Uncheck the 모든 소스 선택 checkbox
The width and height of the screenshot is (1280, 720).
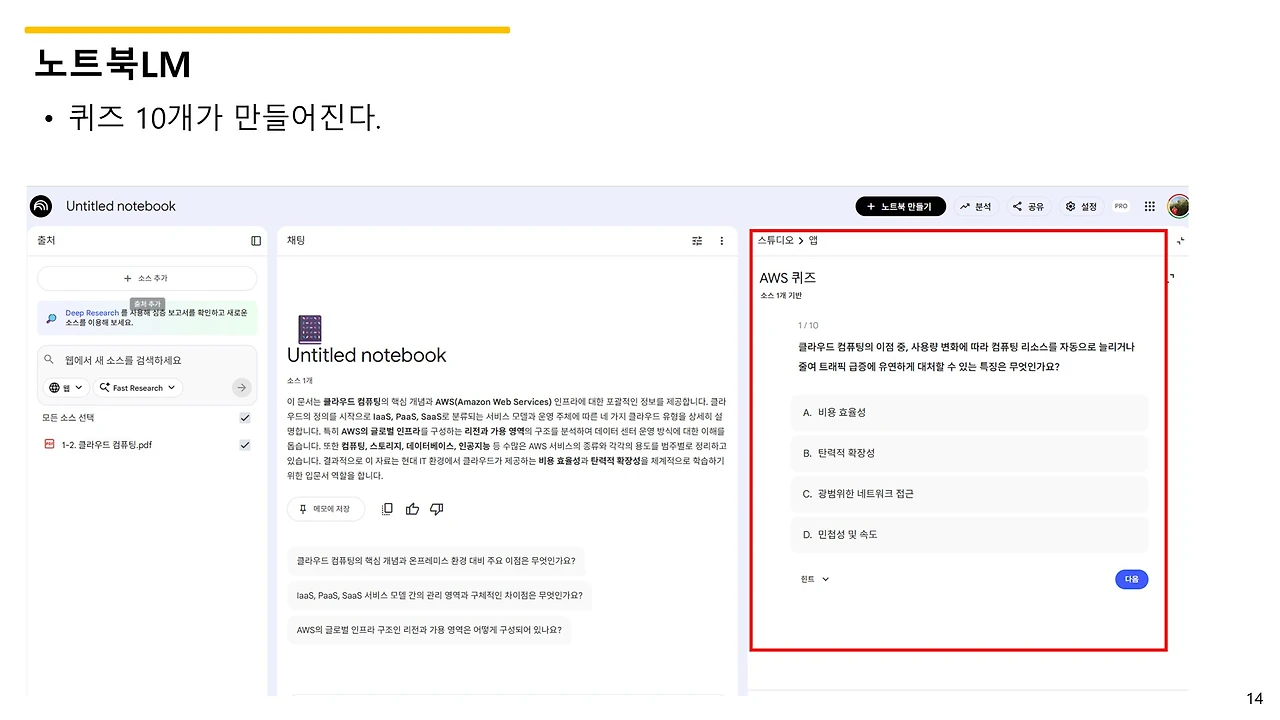pos(245,417)
